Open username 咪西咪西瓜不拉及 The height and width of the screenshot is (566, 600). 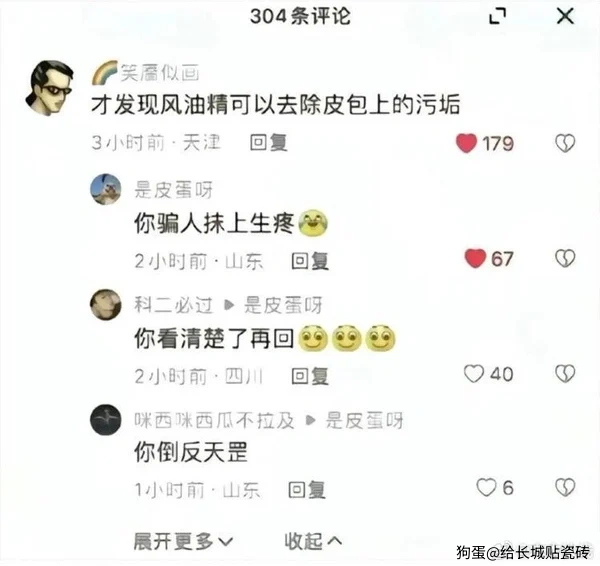pyautogui.click(x=214, y=420)
